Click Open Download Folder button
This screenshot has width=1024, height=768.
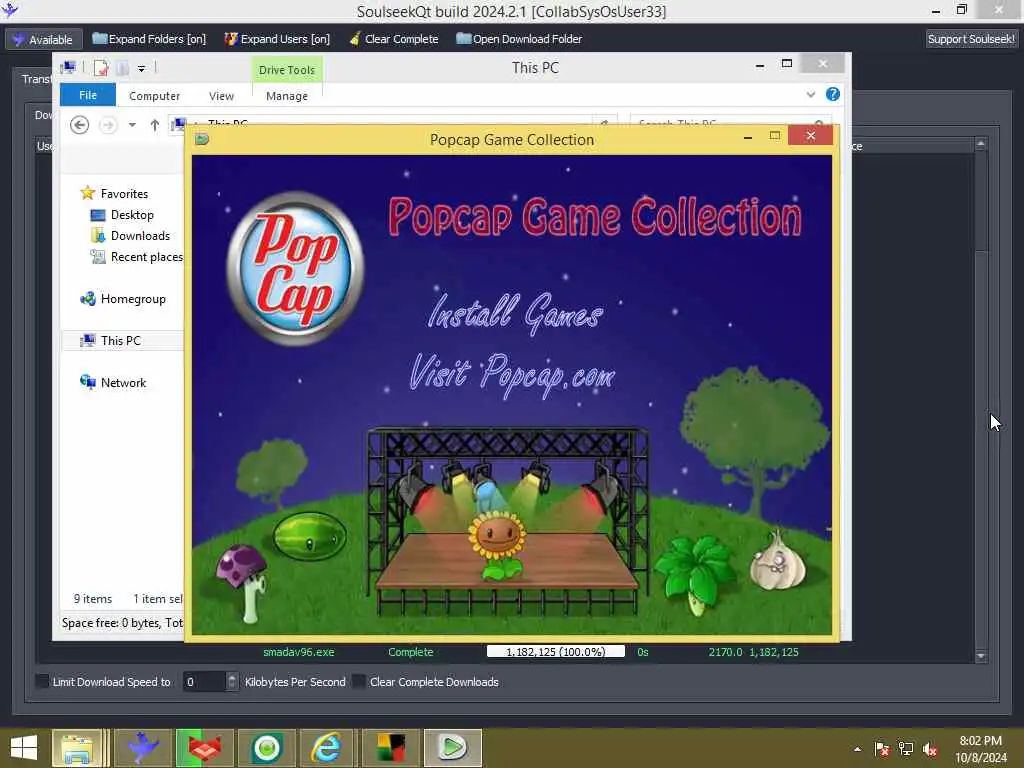519,39
